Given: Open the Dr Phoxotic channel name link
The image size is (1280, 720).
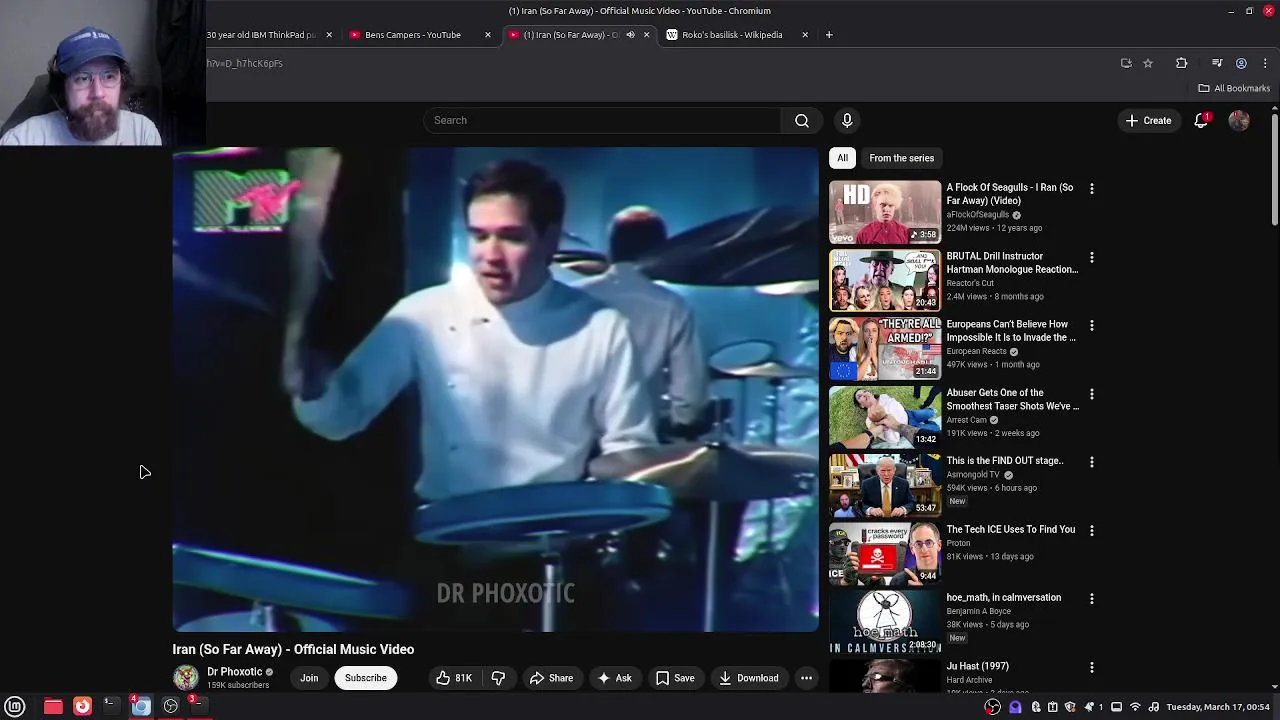Looking at the screenshot, I should (x=235, y=672).
